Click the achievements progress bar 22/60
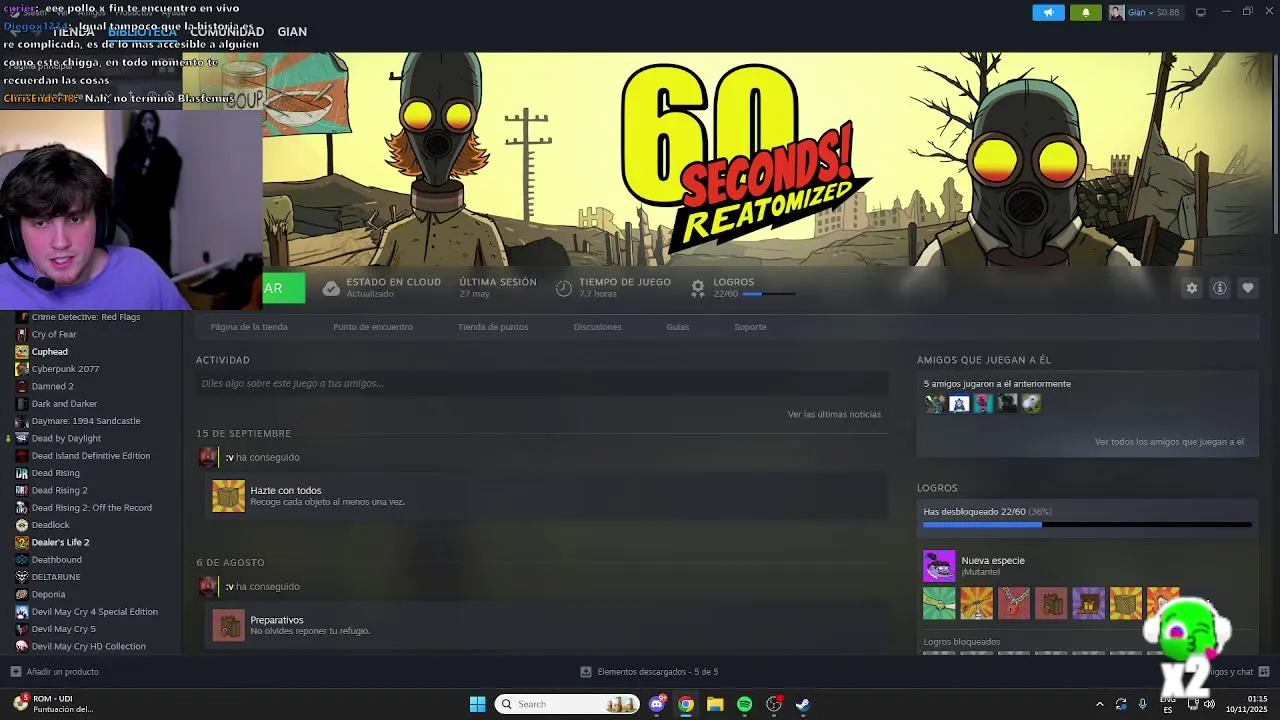Viewport: 1280px width, 720px height. [x=1087, y=524]
